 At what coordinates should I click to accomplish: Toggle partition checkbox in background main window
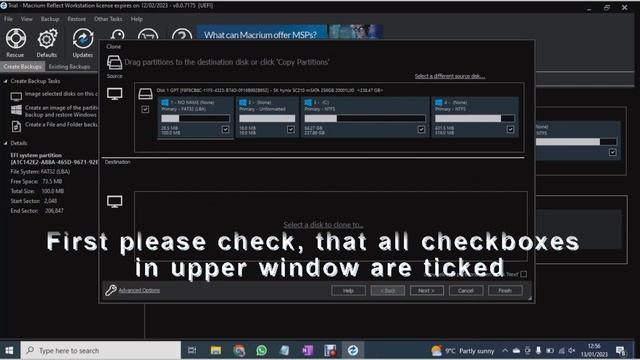pyautogui.click(x=613, y=152)
